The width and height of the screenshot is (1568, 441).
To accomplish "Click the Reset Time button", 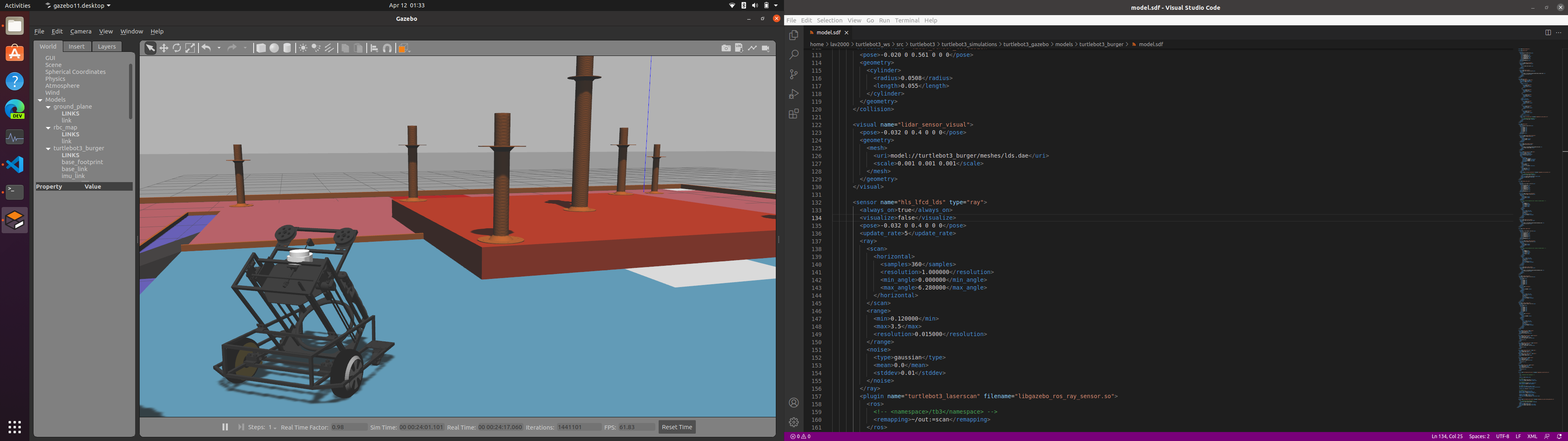I will point(676,427).
